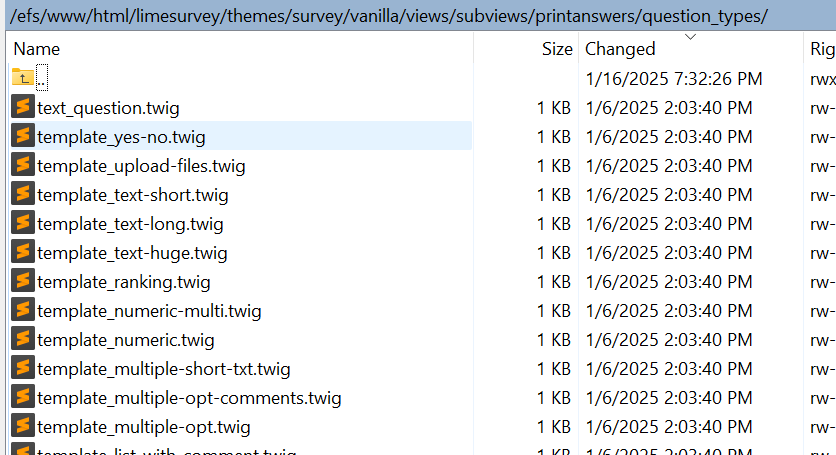Click the template_text-long.twig file icon

[23, 222]
